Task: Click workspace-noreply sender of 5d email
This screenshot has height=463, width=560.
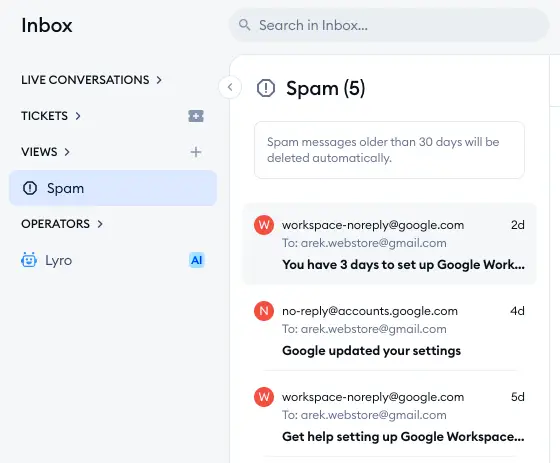Action: pos(373,397)
